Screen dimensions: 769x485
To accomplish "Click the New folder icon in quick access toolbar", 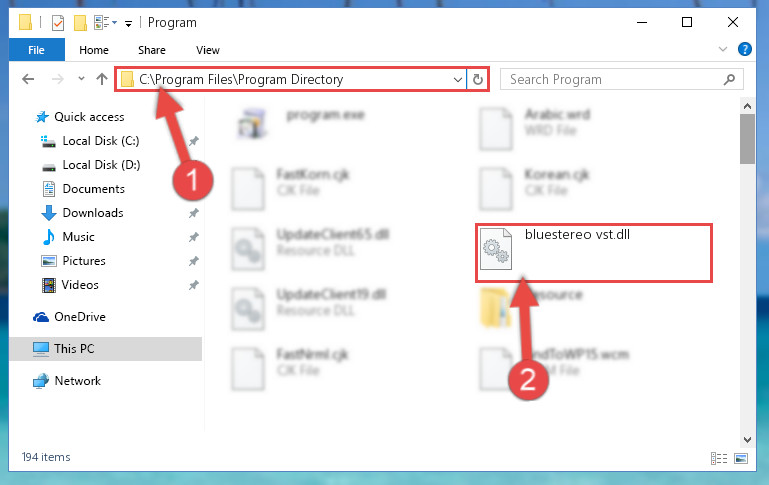I will tap(80, 23).
